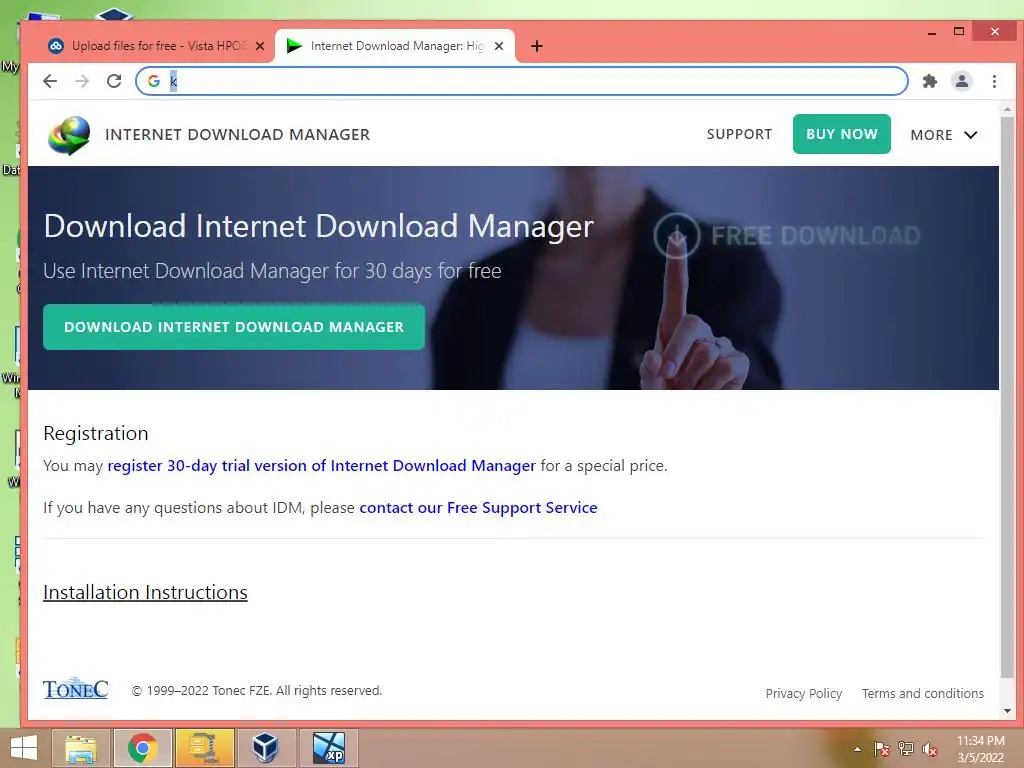
Task: Go back with the browser back arrow
Action: click(x=50, y=81)
